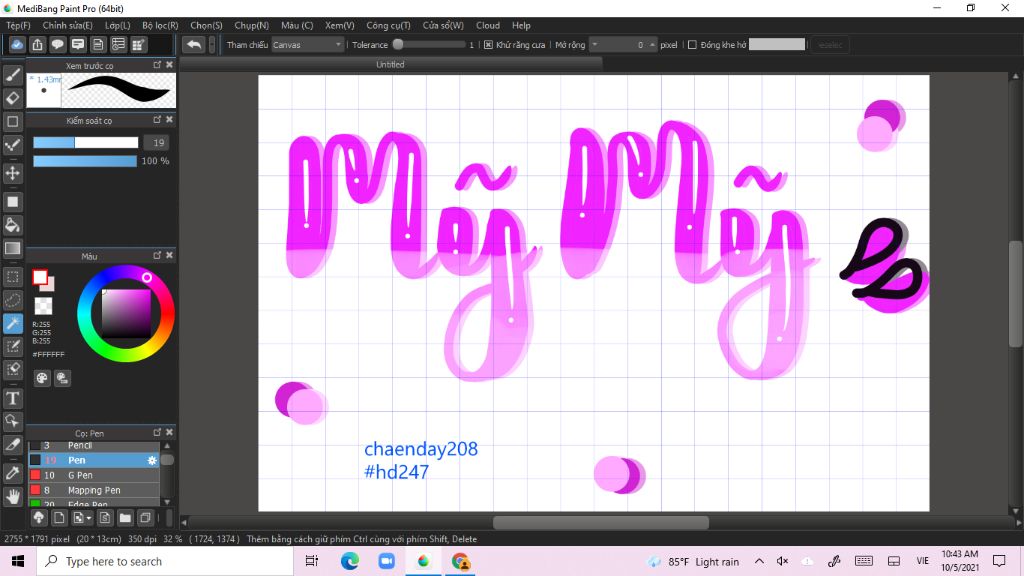The image size is (1024, 576).
Task: Switch to the Untitled canvas tab
Action: [x=391, y=65]
